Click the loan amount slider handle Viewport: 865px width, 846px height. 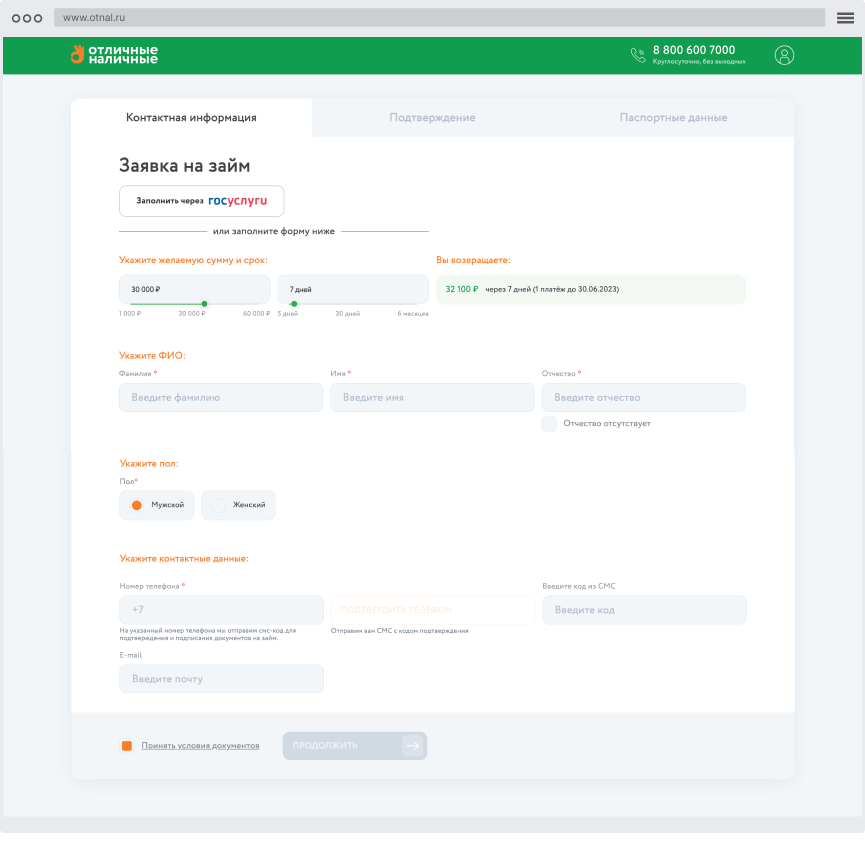click(204, 303)
